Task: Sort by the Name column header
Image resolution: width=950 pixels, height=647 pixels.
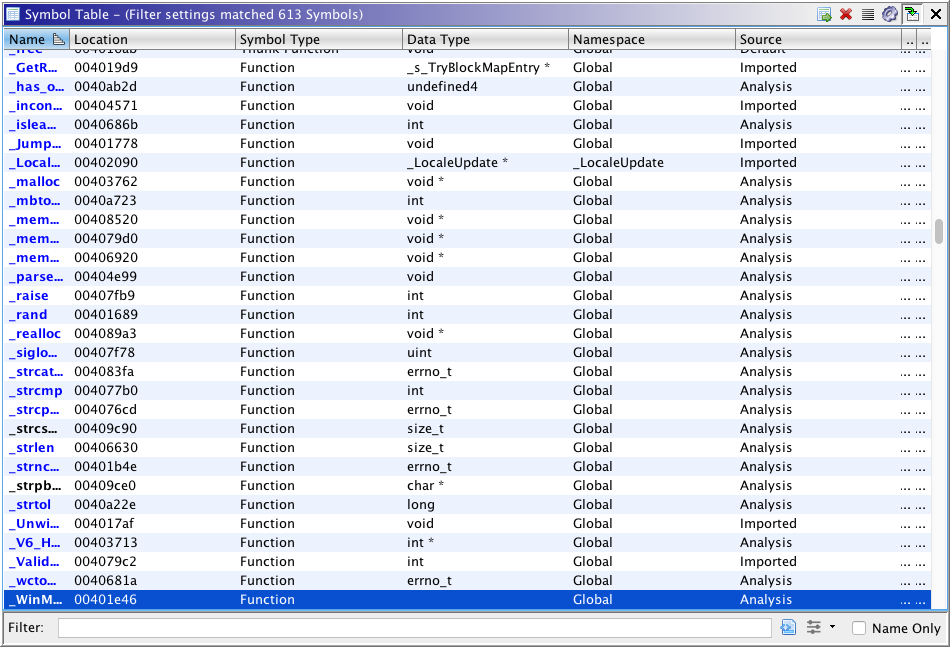Action: (36, 39)
